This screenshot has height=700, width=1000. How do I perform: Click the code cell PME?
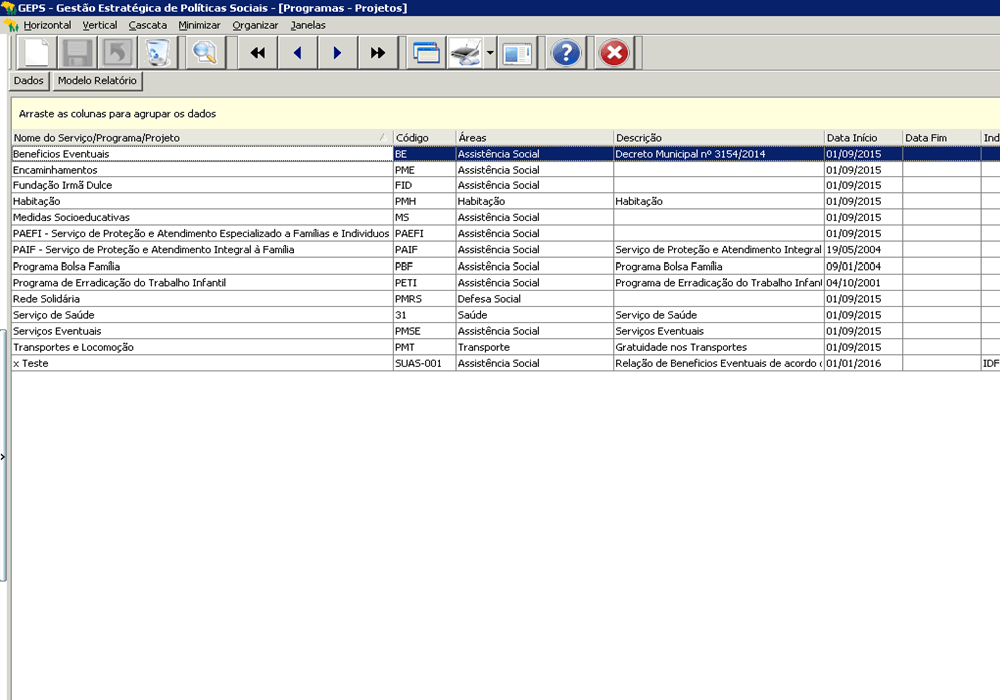[x=424, y=170]
